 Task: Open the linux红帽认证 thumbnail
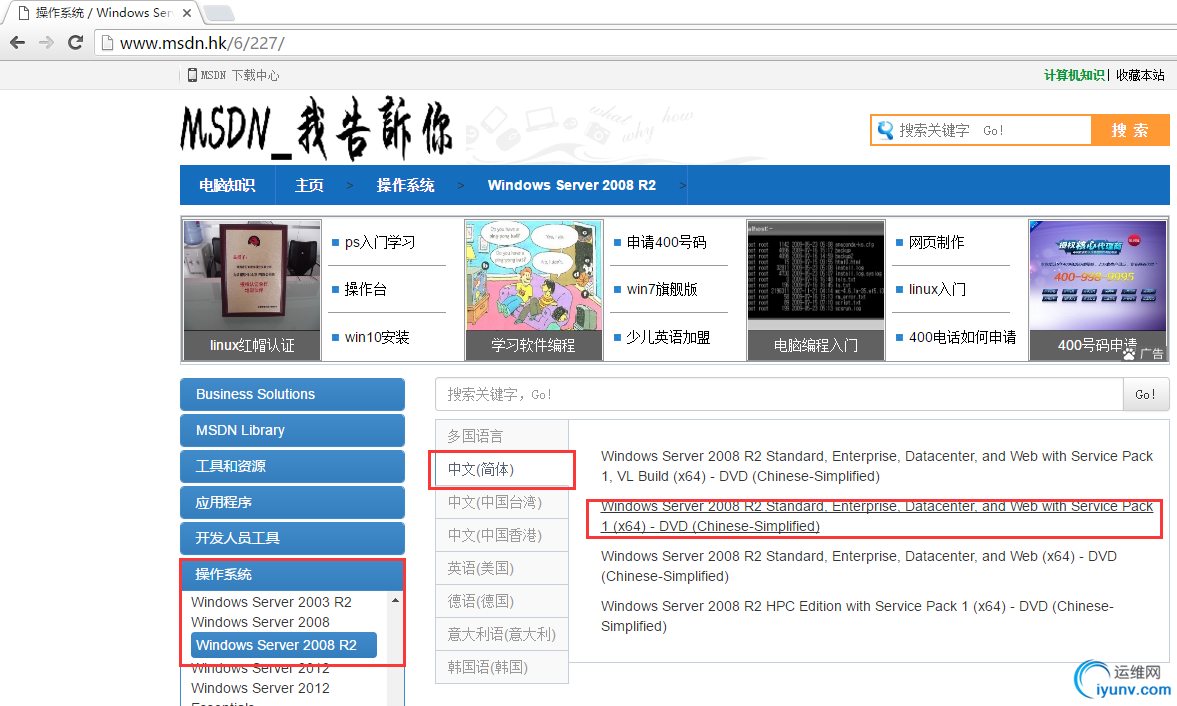click(252, 290)
